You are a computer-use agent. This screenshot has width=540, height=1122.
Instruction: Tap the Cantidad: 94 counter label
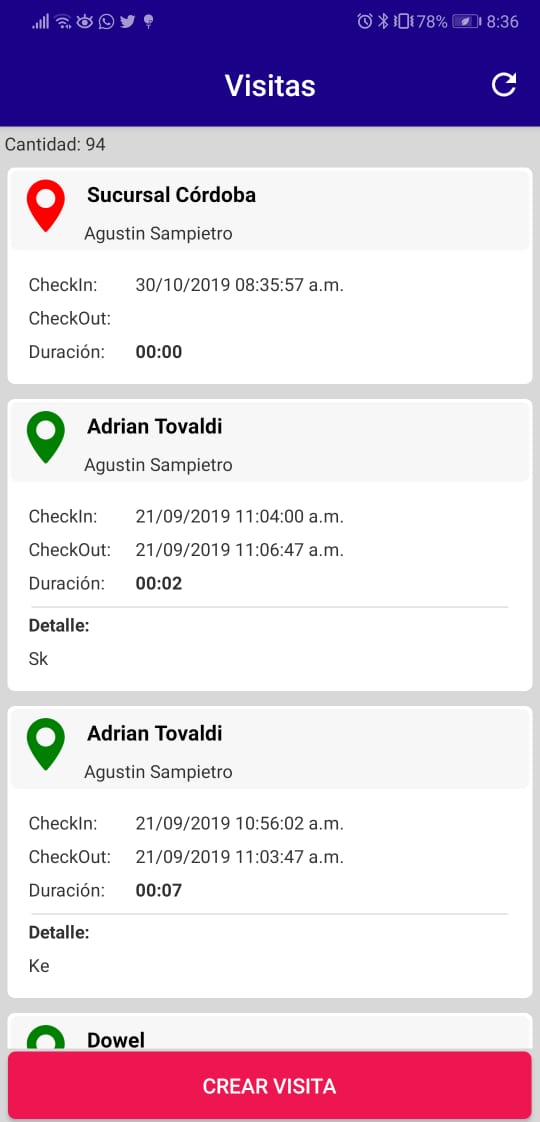click(55, 145)
